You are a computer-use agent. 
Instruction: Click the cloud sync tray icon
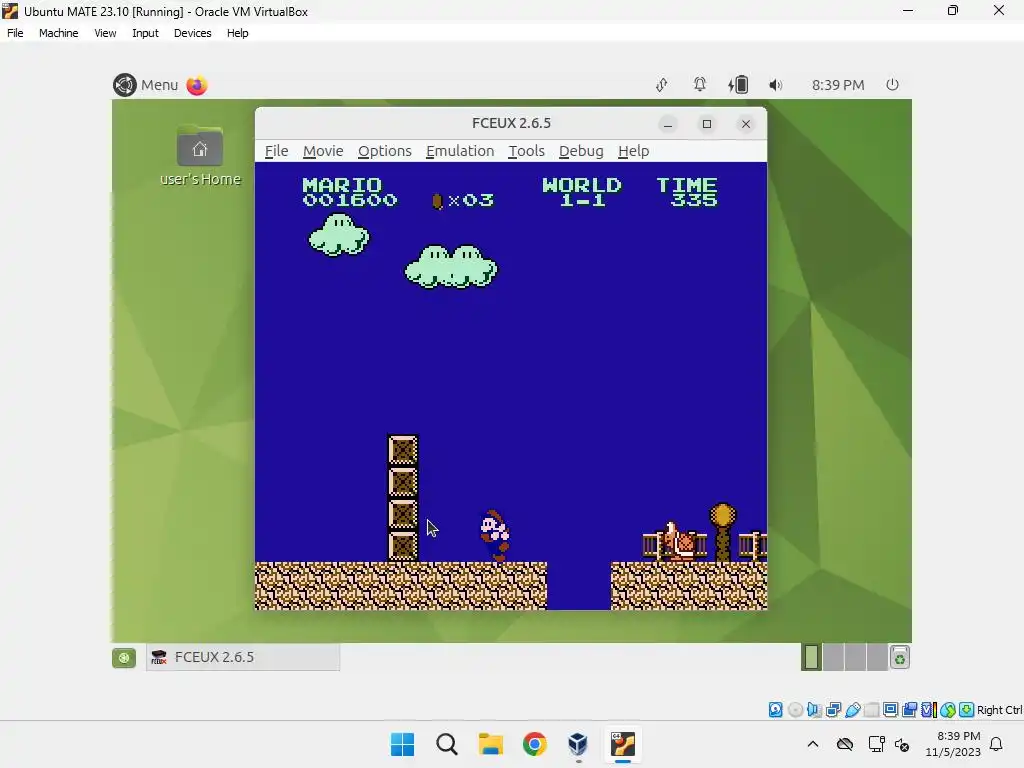(x=844, y=744)
